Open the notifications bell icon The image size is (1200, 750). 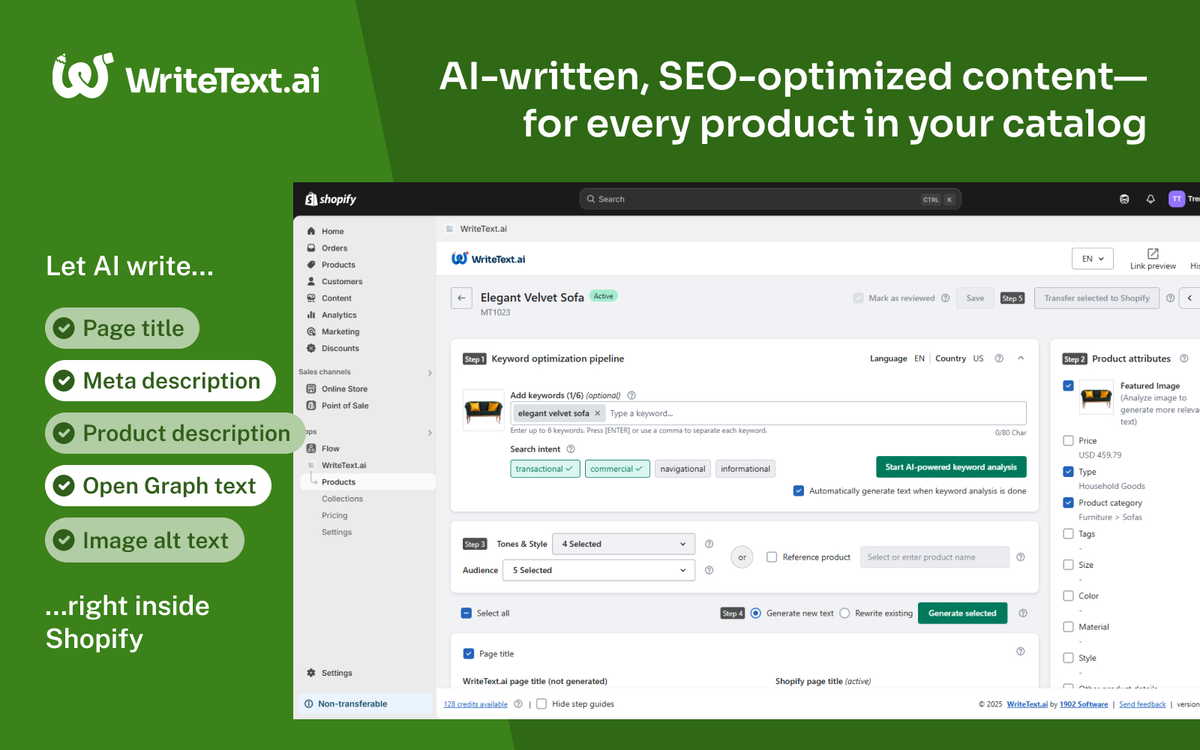click(1150, 199)
